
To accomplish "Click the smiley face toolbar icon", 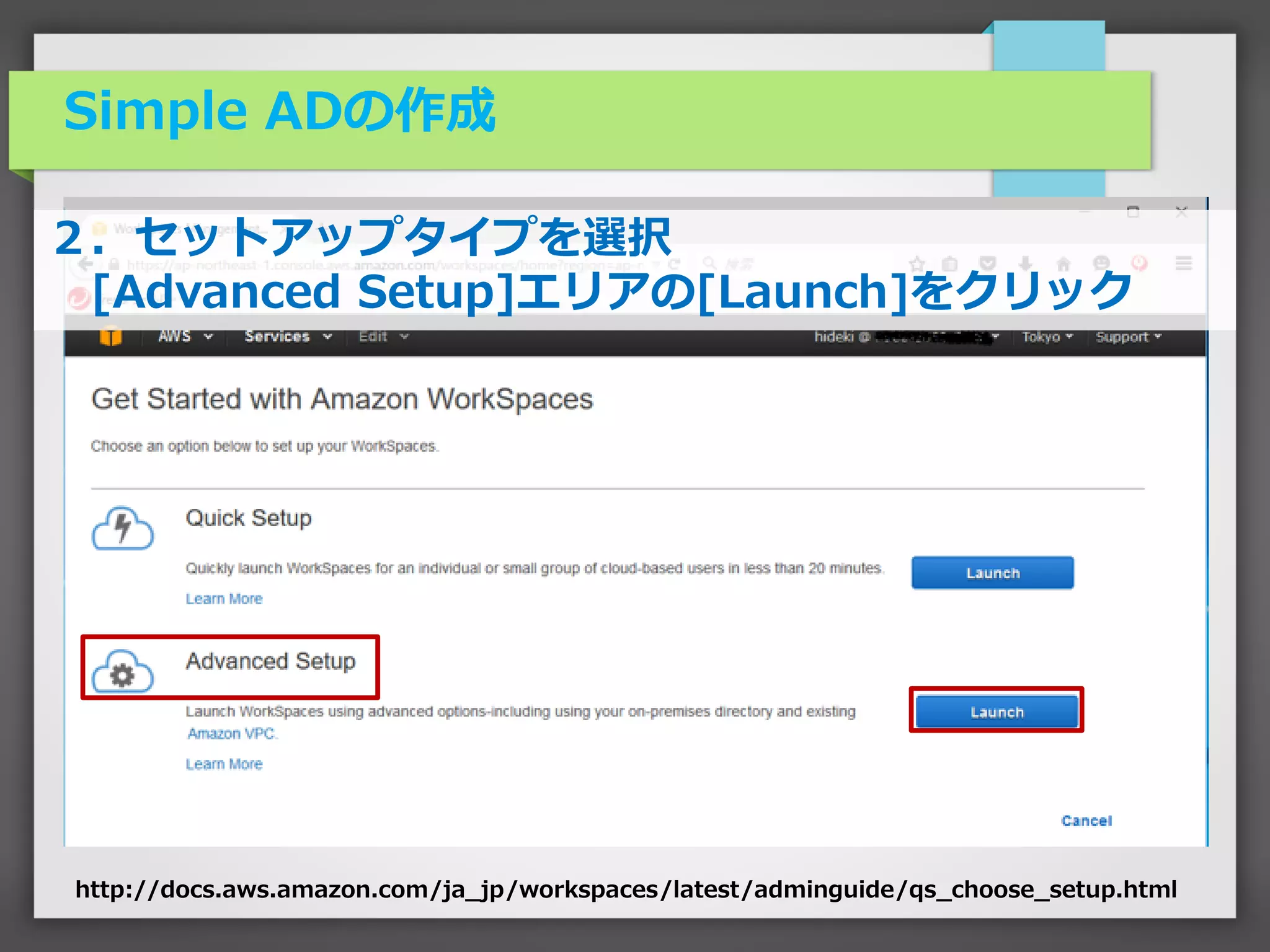I will [x=1101, y=264].
